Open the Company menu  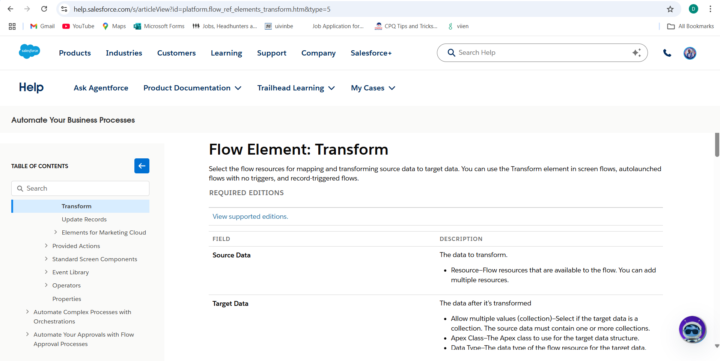[x=318, y=53]
